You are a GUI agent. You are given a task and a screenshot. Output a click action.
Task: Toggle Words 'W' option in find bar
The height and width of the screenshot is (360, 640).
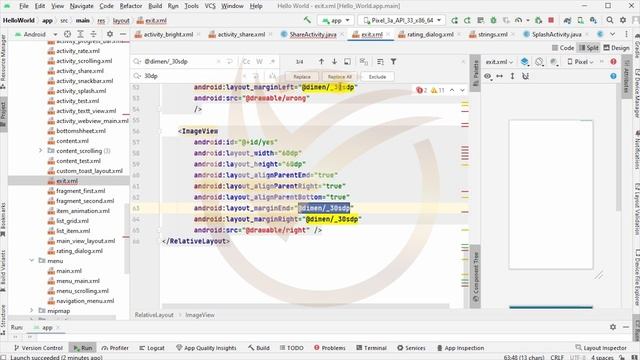pos(259,62)
